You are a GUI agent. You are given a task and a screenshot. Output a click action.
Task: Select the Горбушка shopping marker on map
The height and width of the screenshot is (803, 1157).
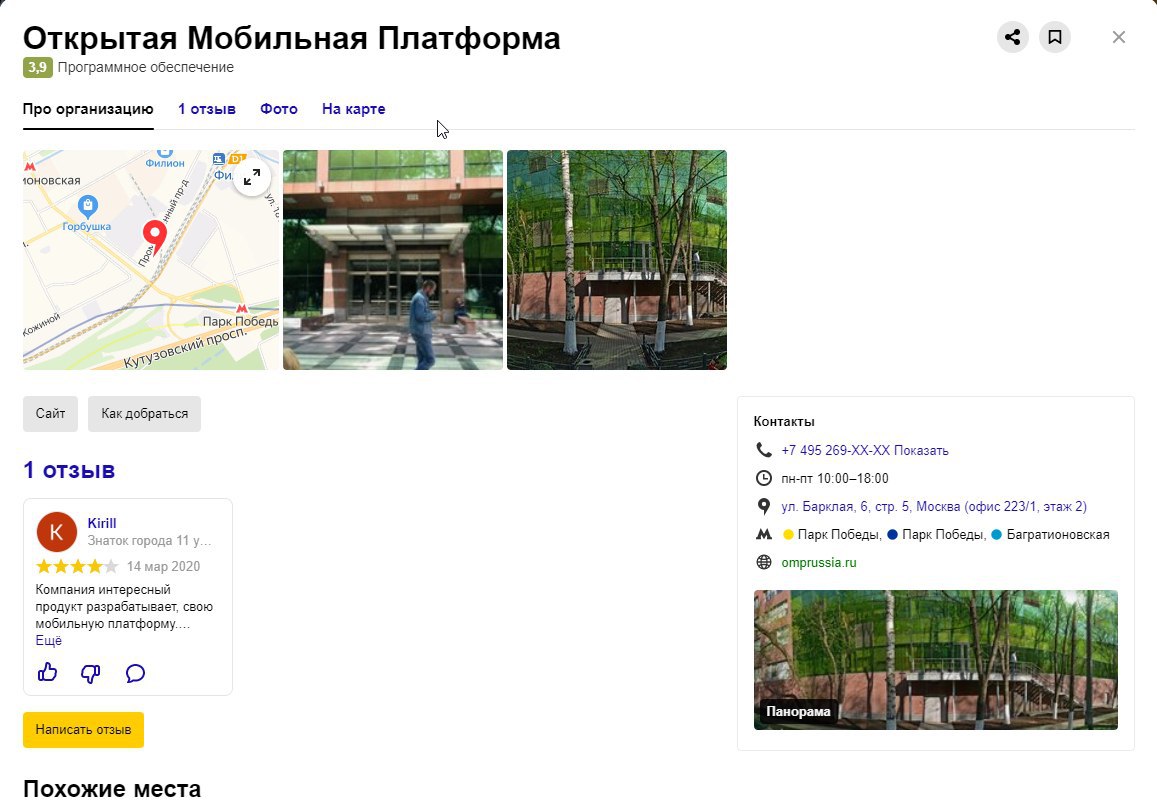pos(87,205)
